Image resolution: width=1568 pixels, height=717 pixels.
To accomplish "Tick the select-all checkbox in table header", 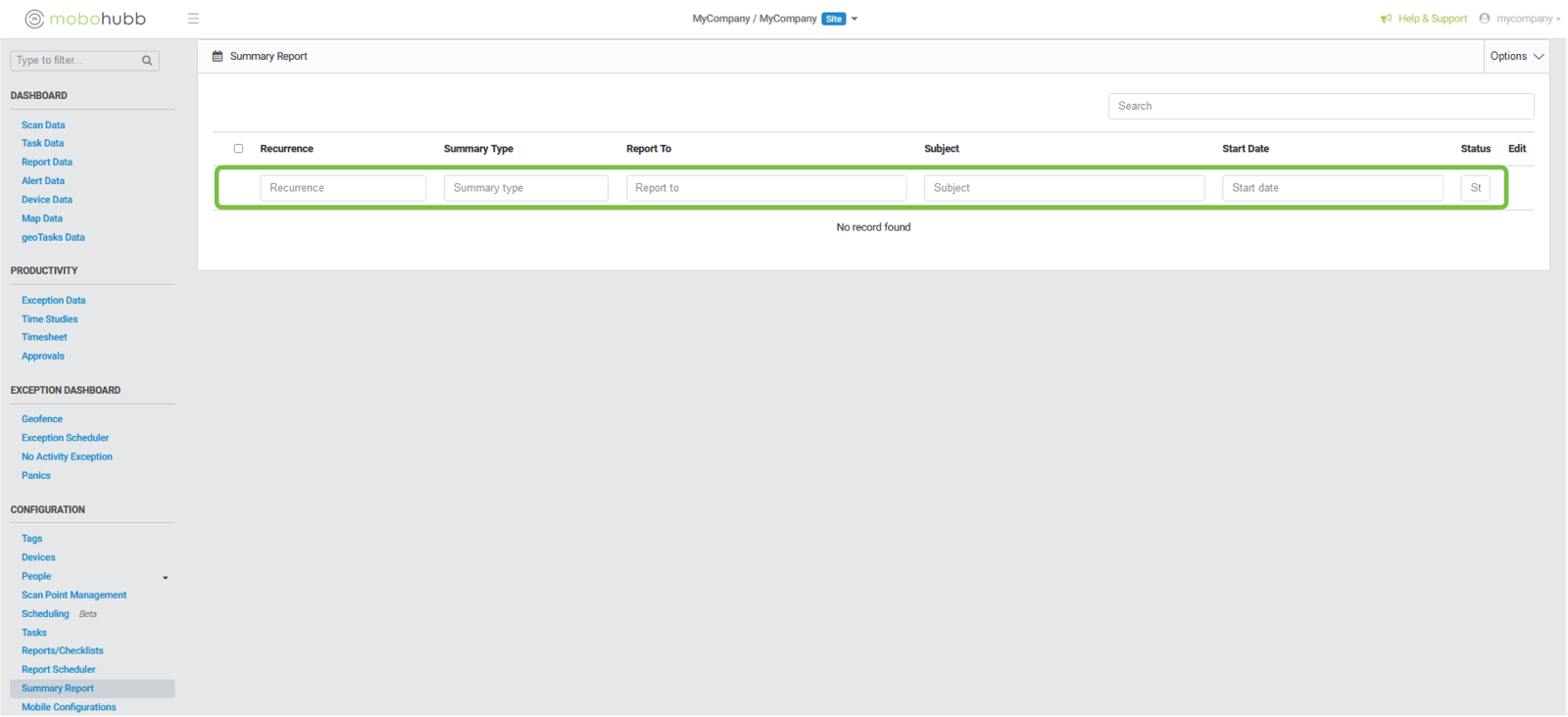I will pos(238,149).
